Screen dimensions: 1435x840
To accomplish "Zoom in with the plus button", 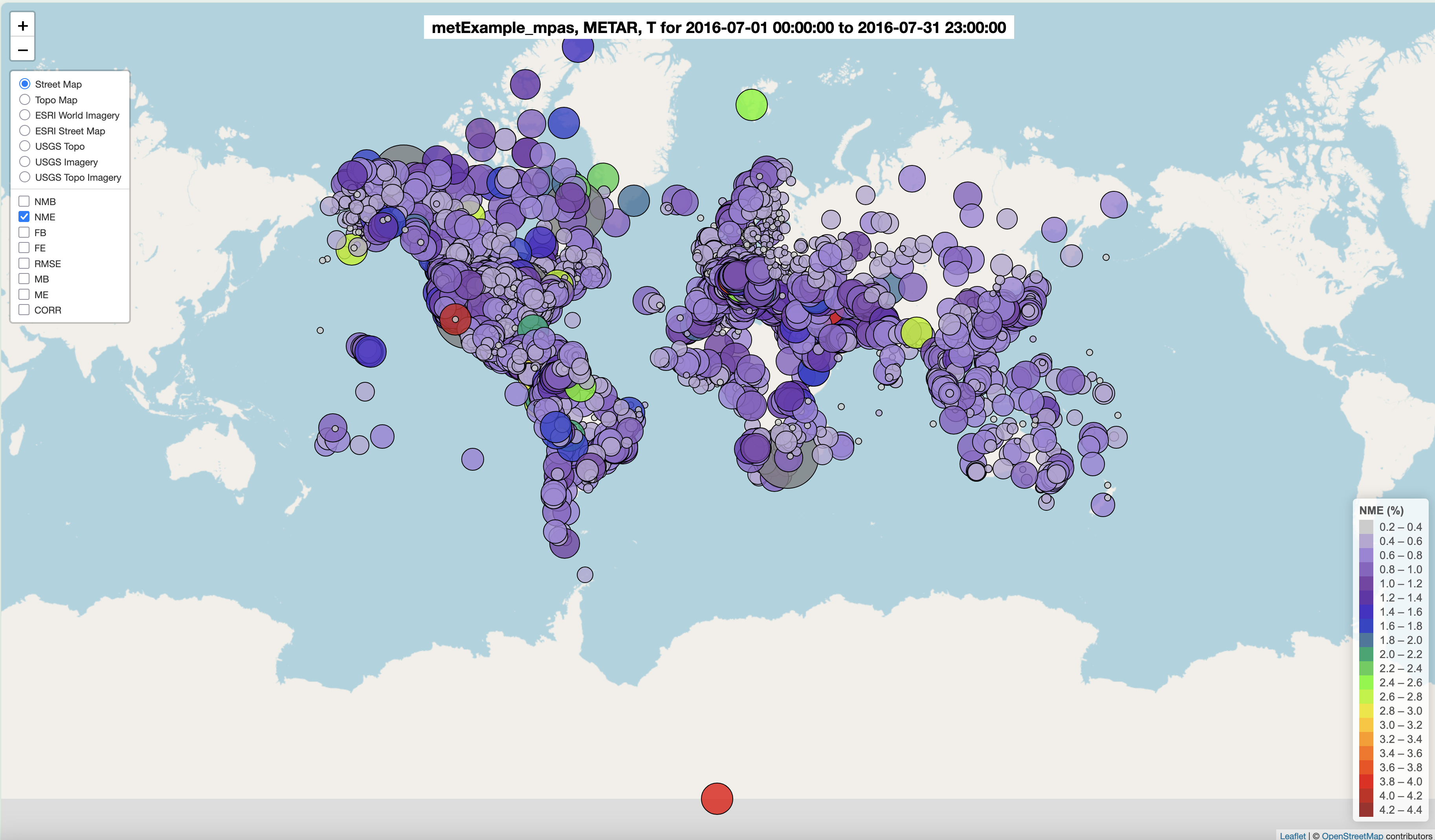I will (23, 26).
